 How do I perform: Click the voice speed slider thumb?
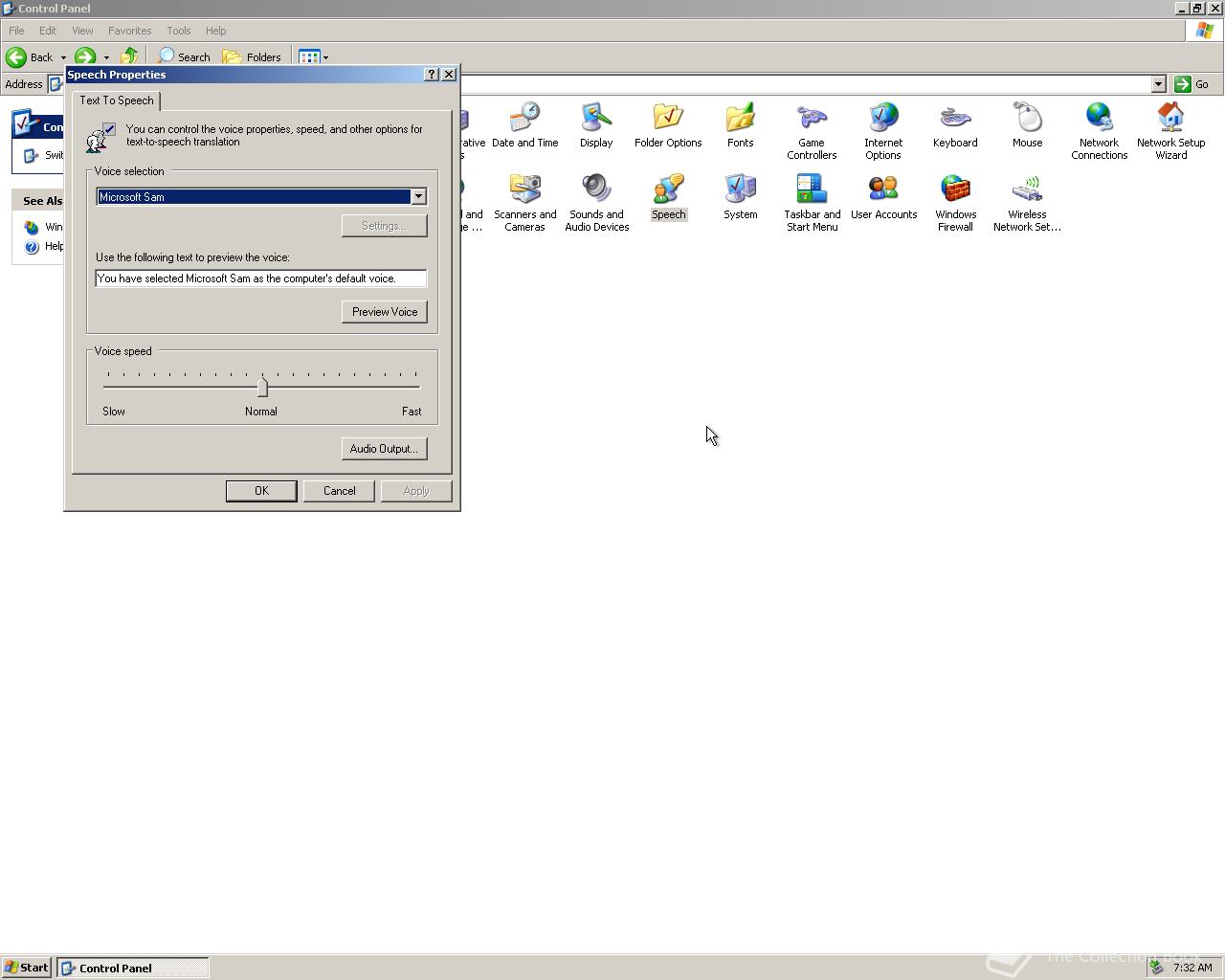point(262,387)
